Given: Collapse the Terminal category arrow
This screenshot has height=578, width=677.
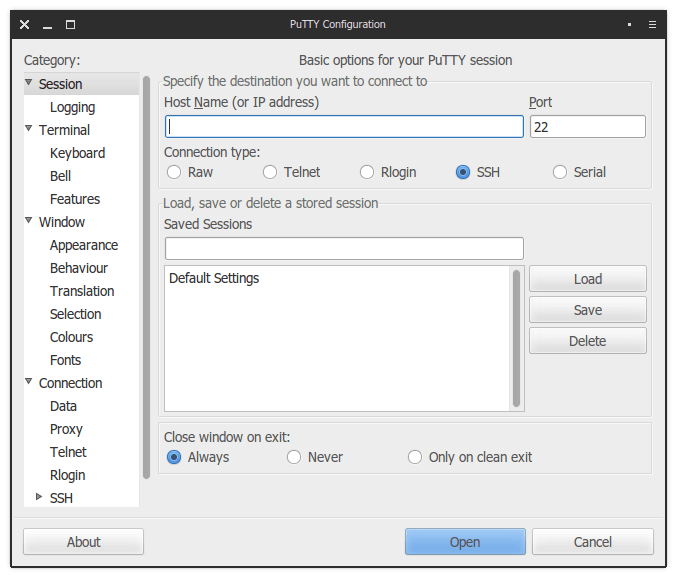Looking at the screenshot, I should [29, 129].
